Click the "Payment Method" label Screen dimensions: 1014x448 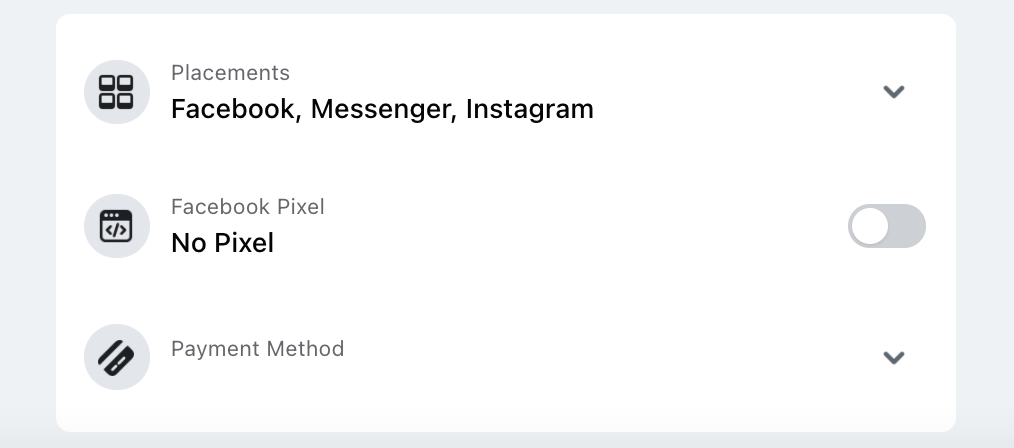(257, 349)
